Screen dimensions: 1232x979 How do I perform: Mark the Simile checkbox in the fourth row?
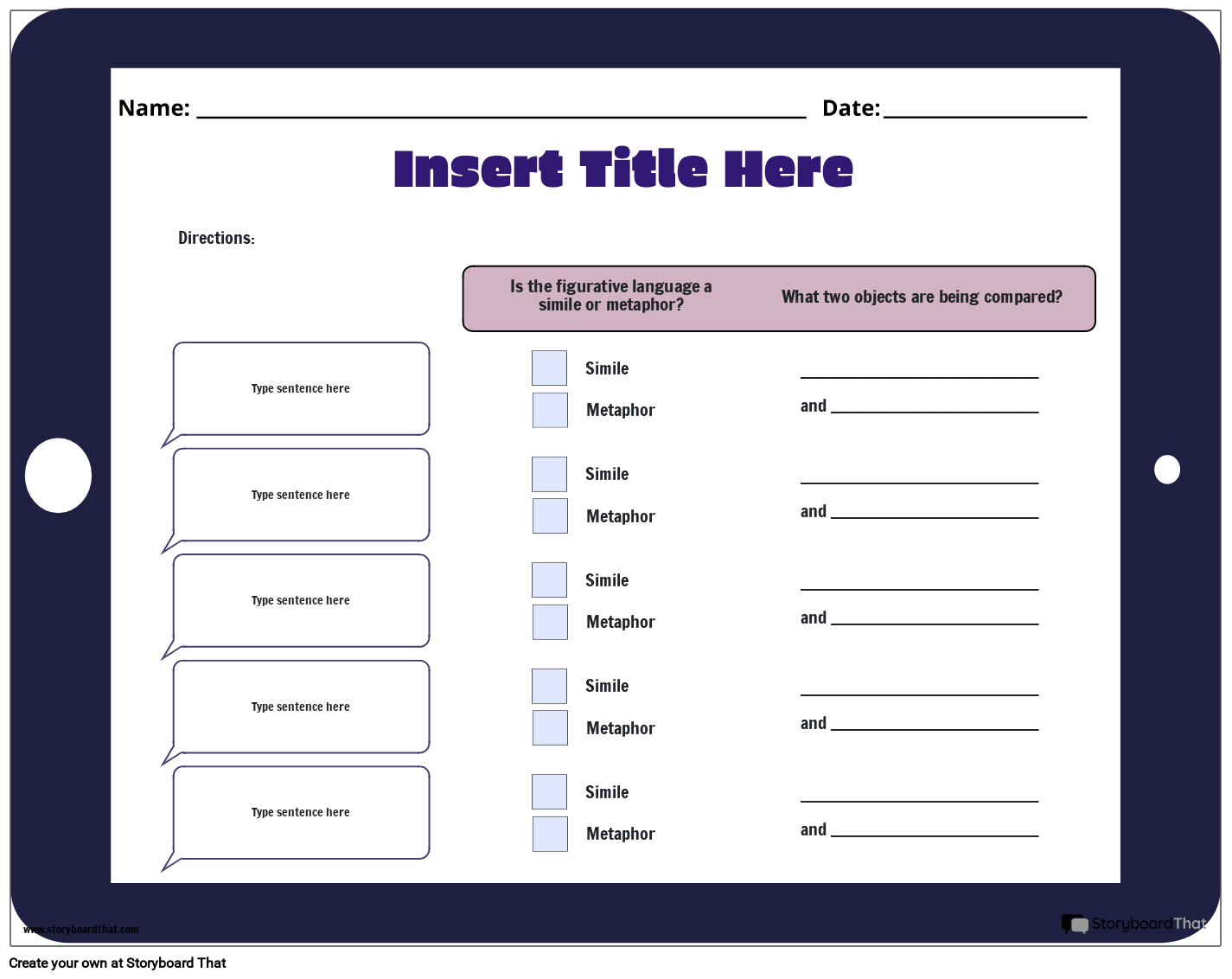pyautogui.click(x=549, y=686)
